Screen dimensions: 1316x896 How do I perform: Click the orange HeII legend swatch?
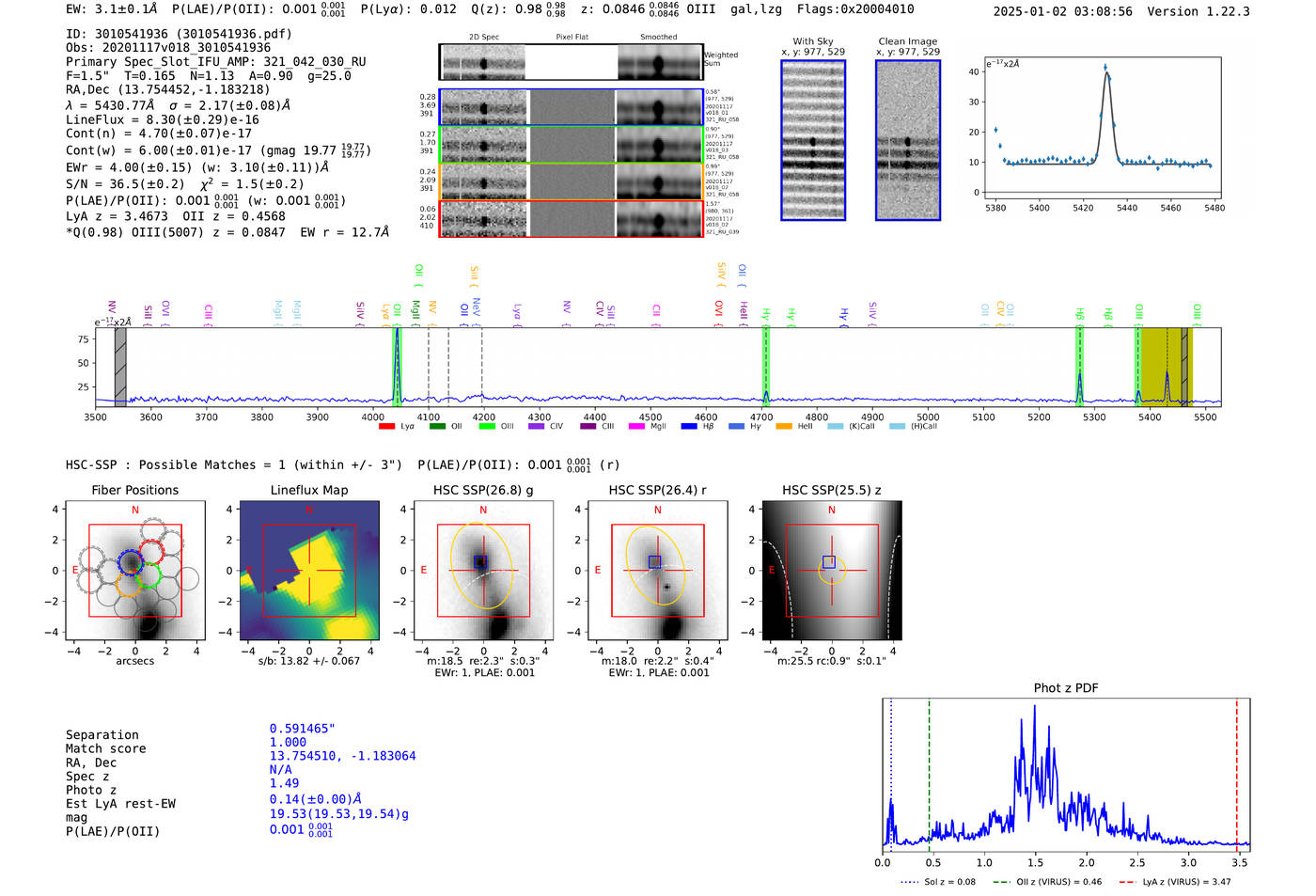784,427
